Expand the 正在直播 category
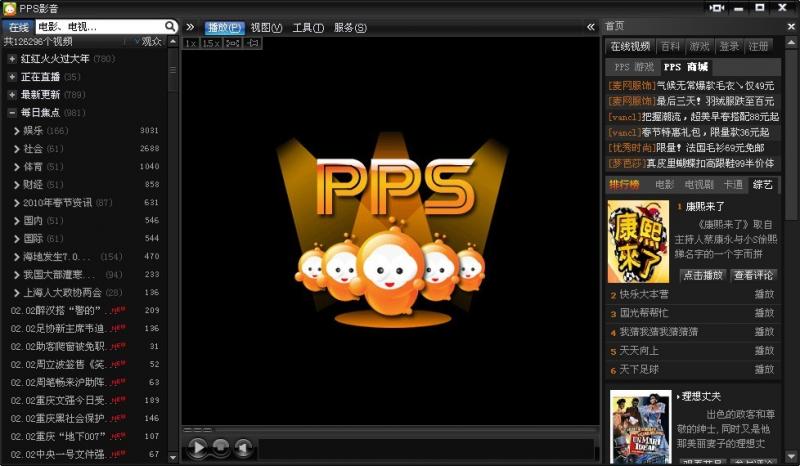This screenshot has height=466, width=800. point(12,77)
